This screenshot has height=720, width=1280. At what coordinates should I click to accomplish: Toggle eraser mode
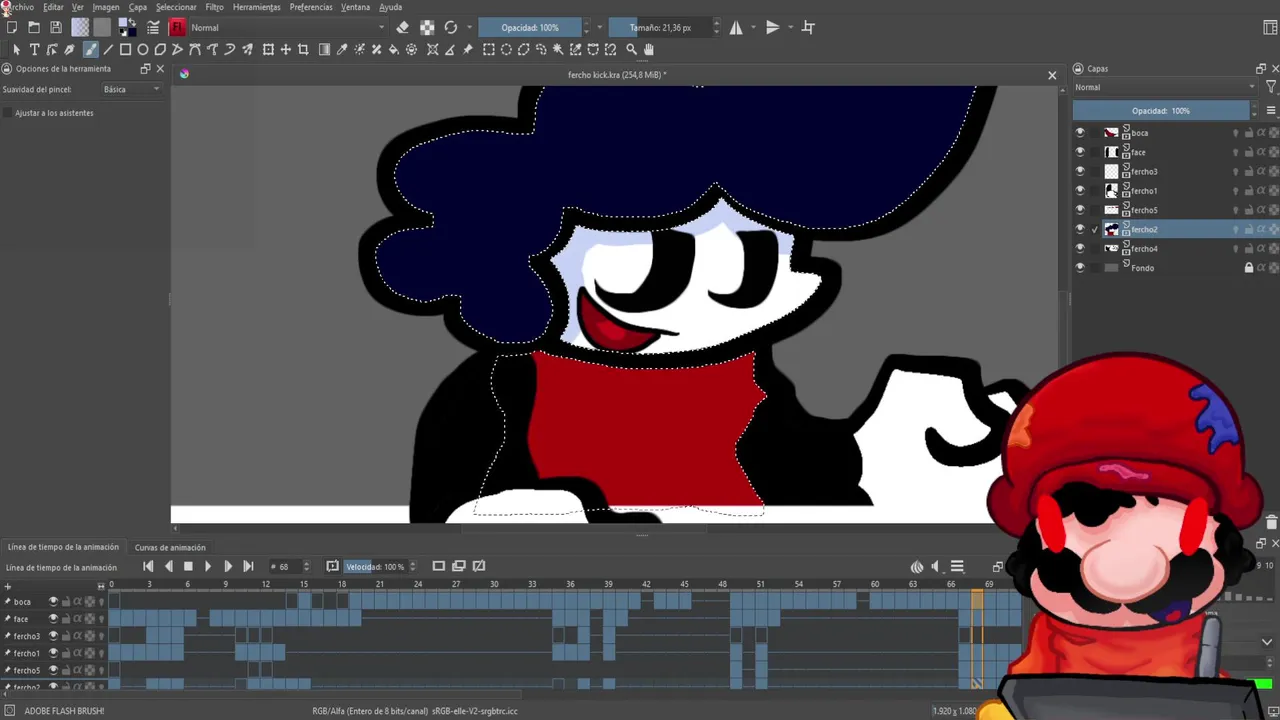coord(402,27)
